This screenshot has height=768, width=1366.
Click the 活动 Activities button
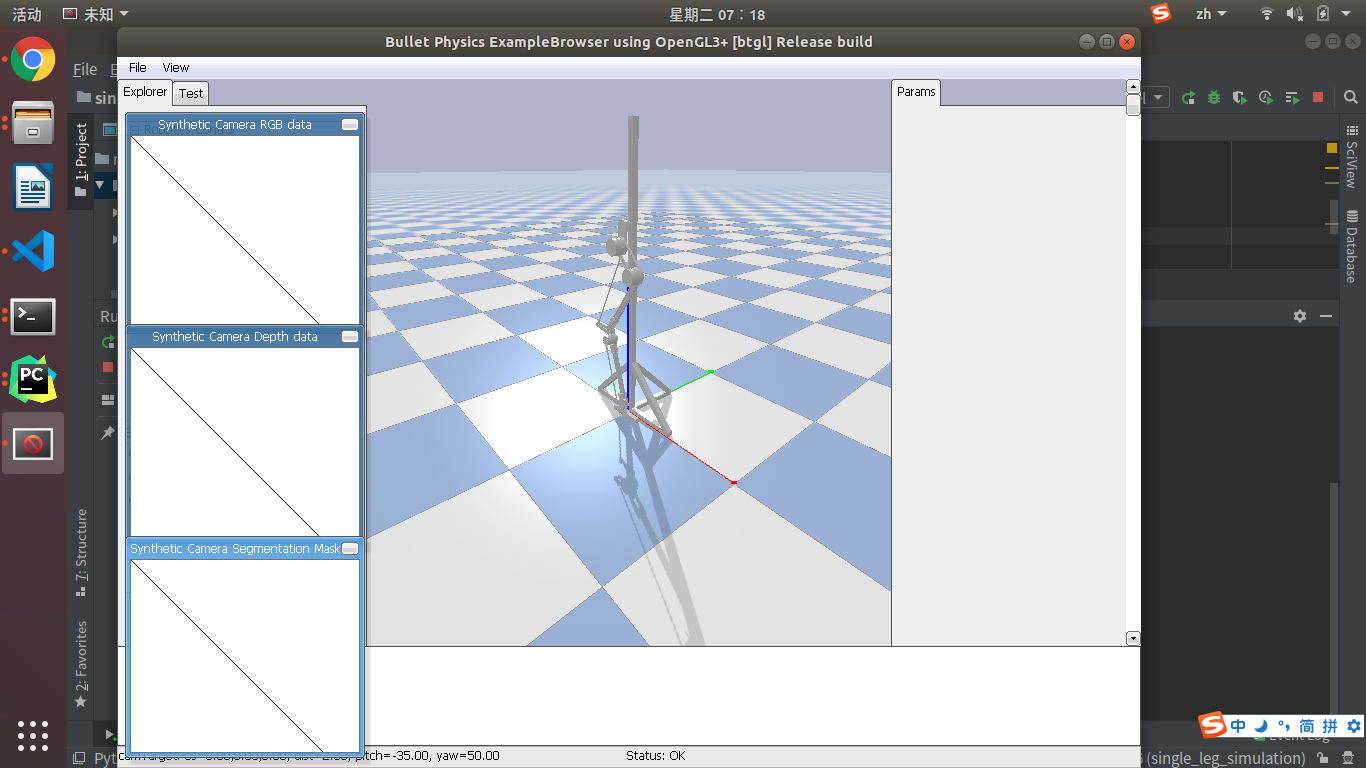(x=26, y=14)
